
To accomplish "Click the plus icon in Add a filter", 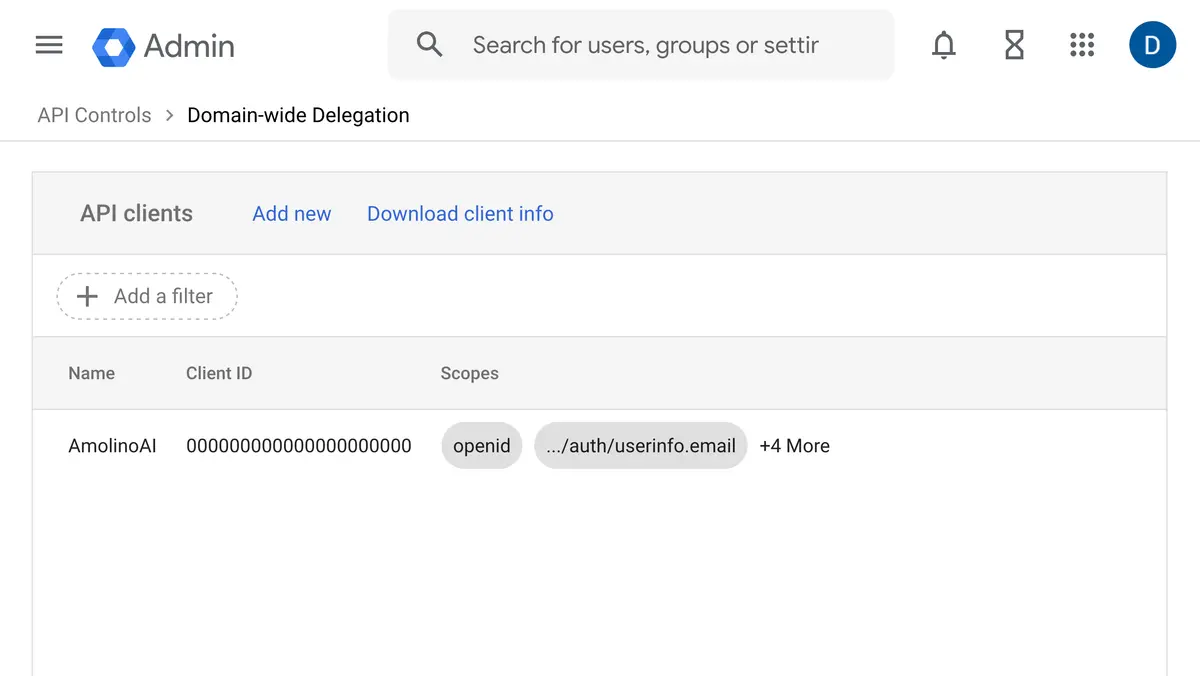I will (x=88, y=296).
